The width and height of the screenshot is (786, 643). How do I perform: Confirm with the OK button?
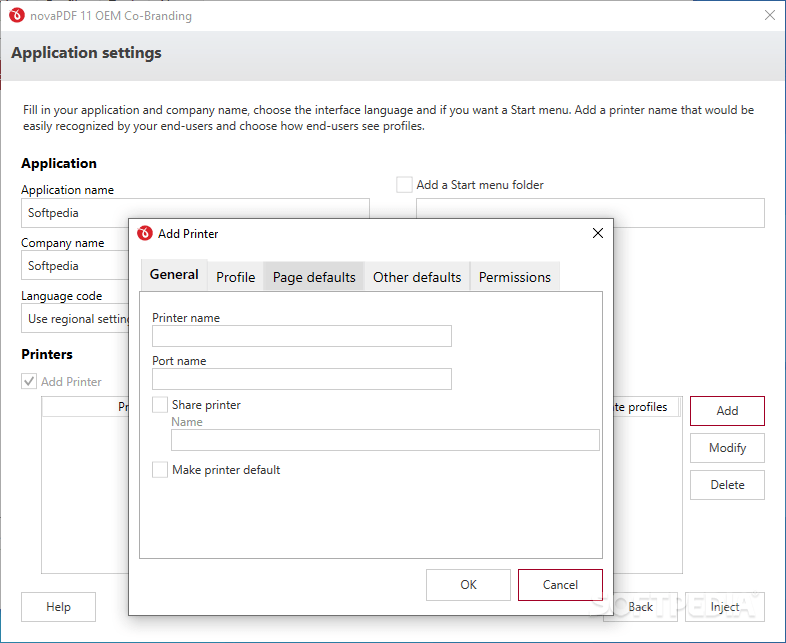(x=468, y=585)
